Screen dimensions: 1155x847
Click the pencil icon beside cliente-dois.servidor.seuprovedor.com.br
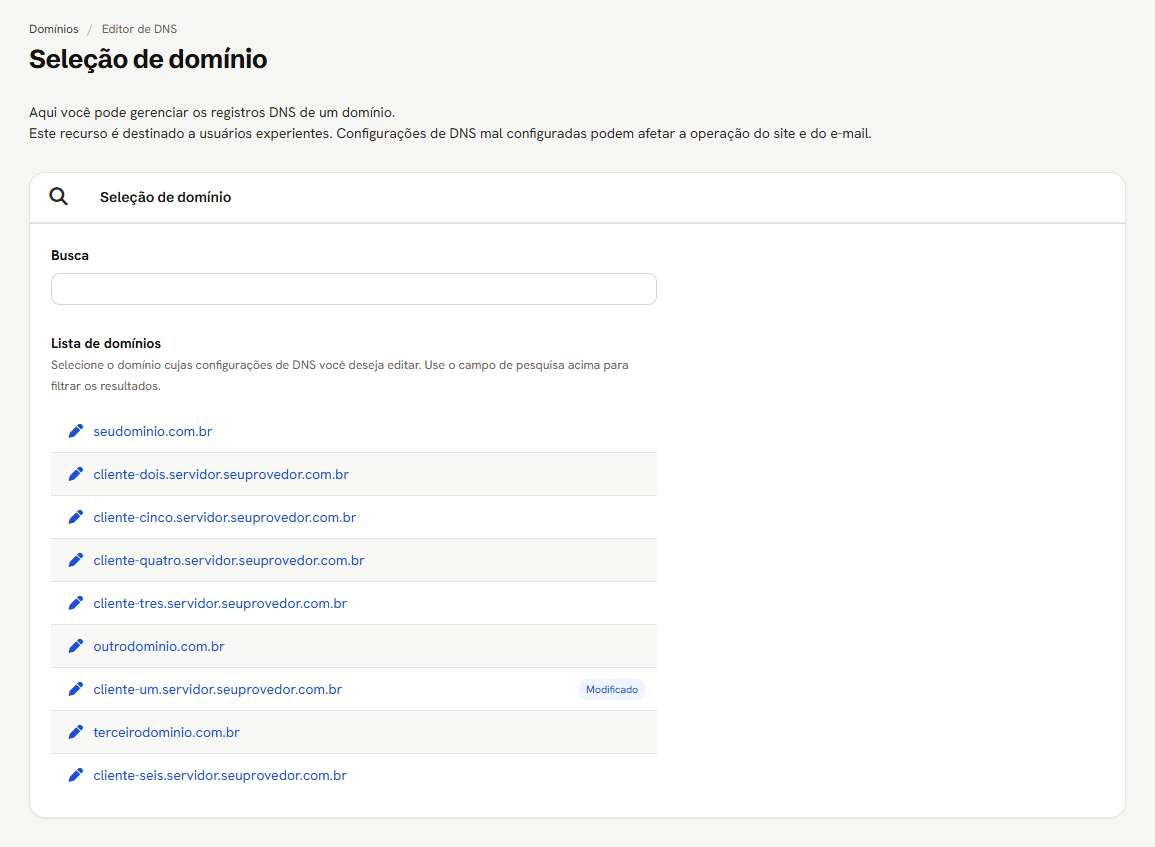click(x=76, y=474)
